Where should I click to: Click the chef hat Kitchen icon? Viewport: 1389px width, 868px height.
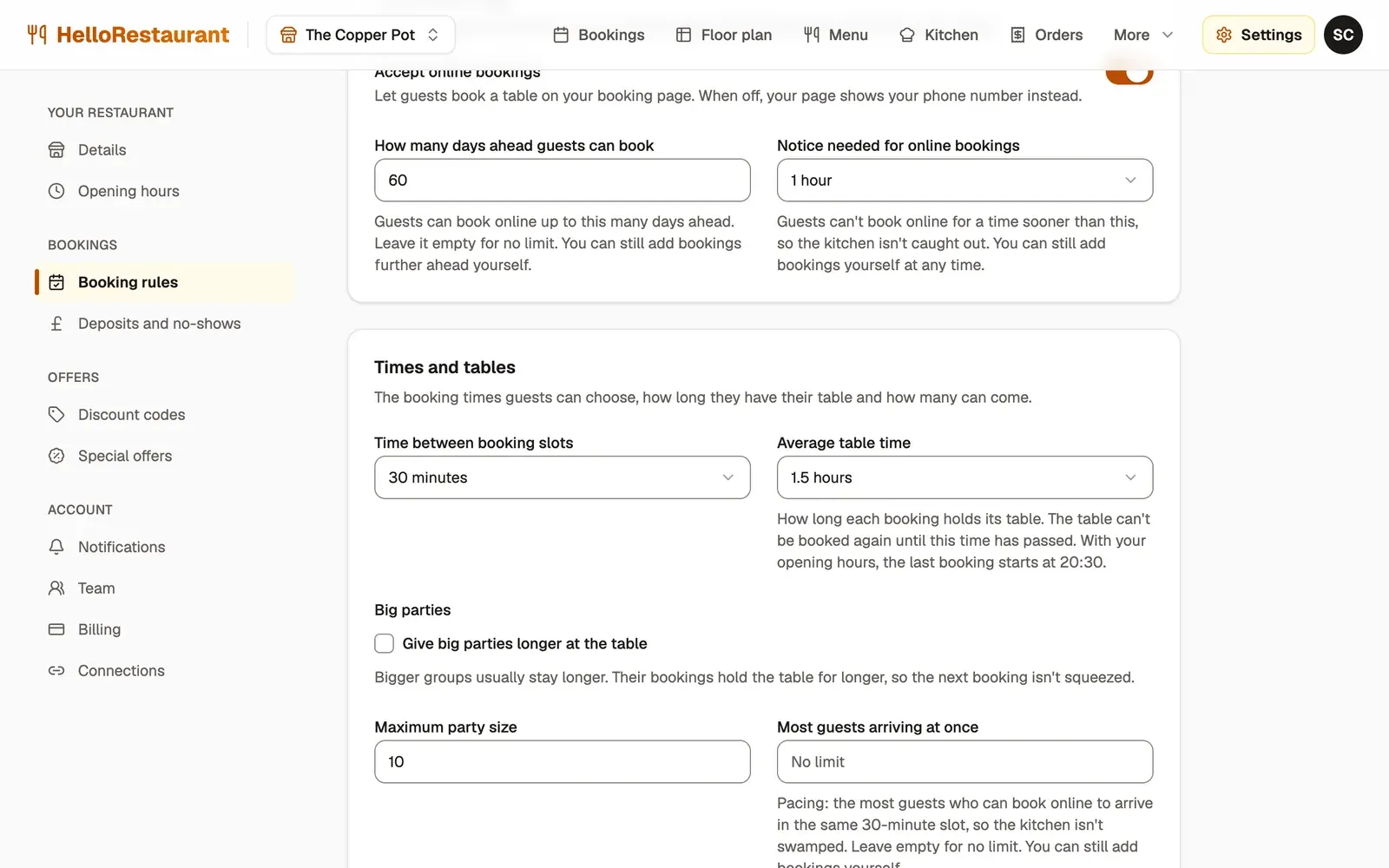pos(907,35)
